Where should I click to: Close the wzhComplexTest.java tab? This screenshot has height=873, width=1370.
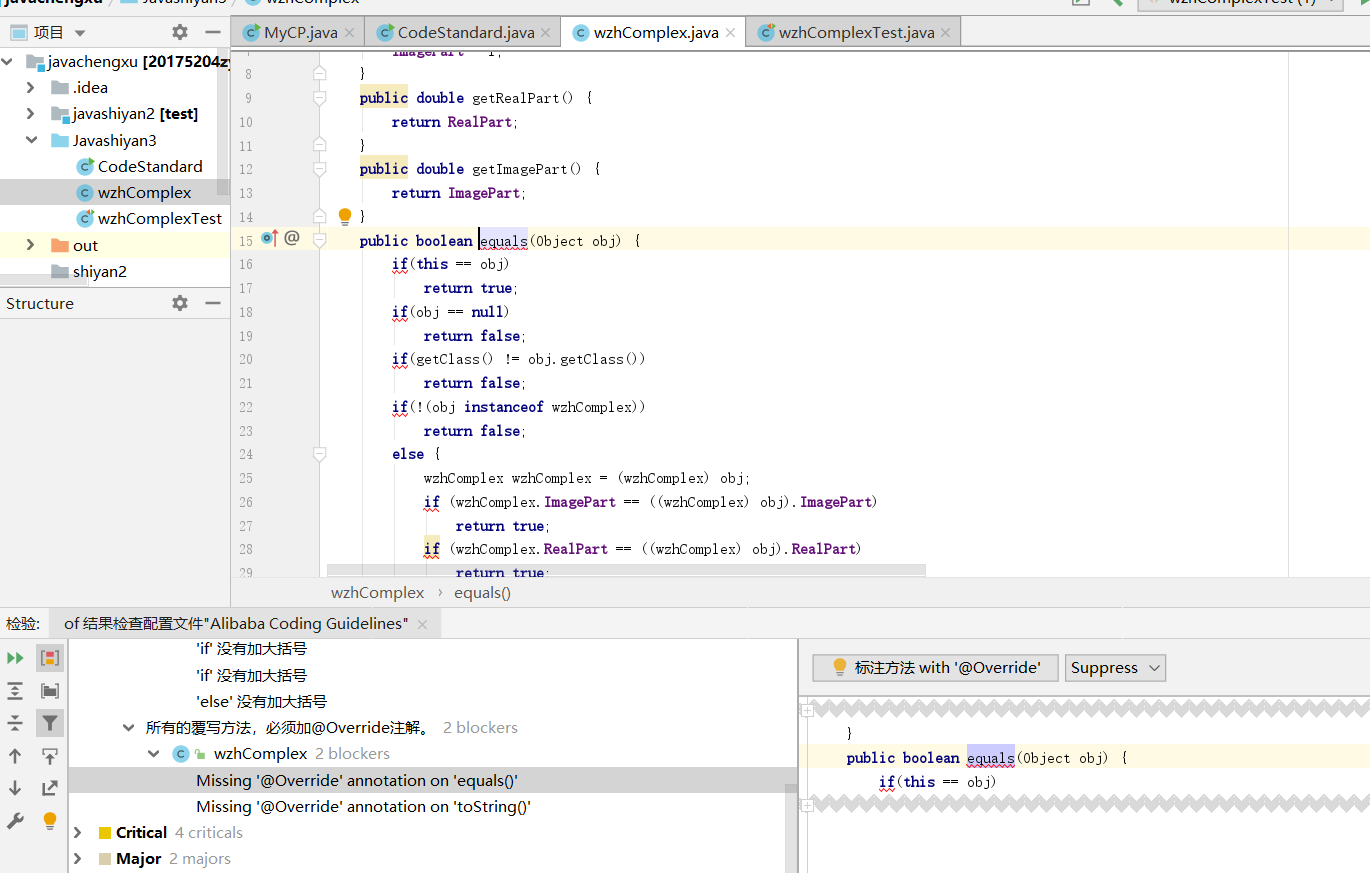click(x=946, y=33)
